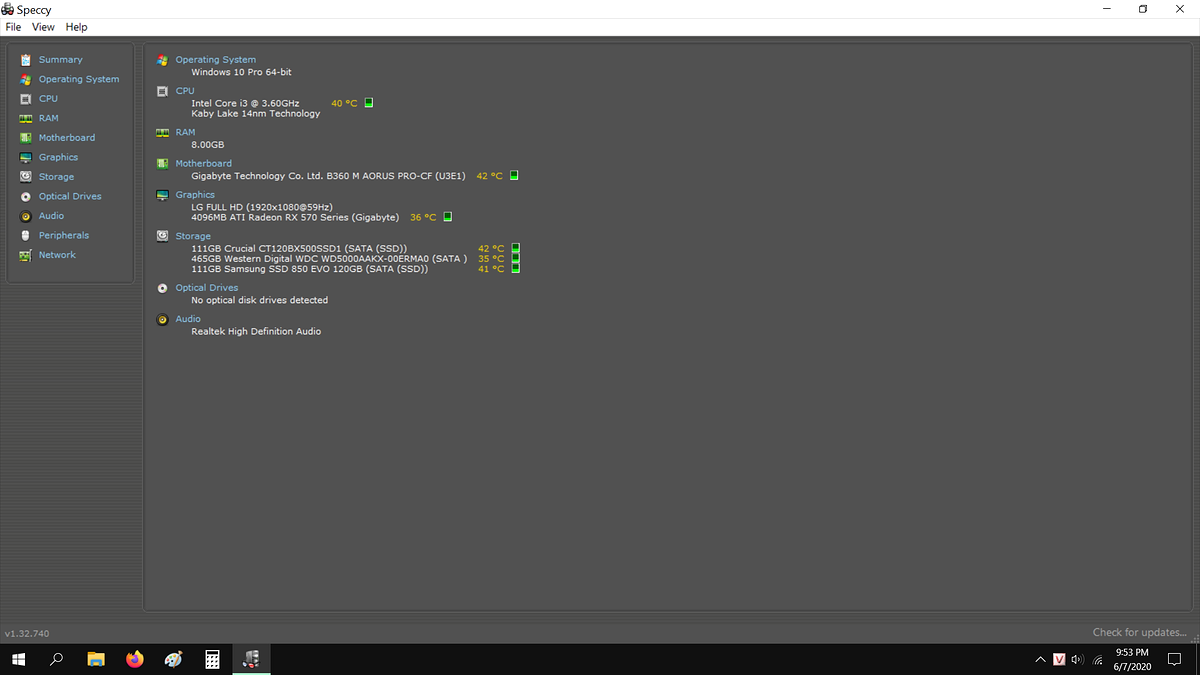
Task: Click the 'Windows 10 Pro 64-bit' text
Action: pos(242,72)
